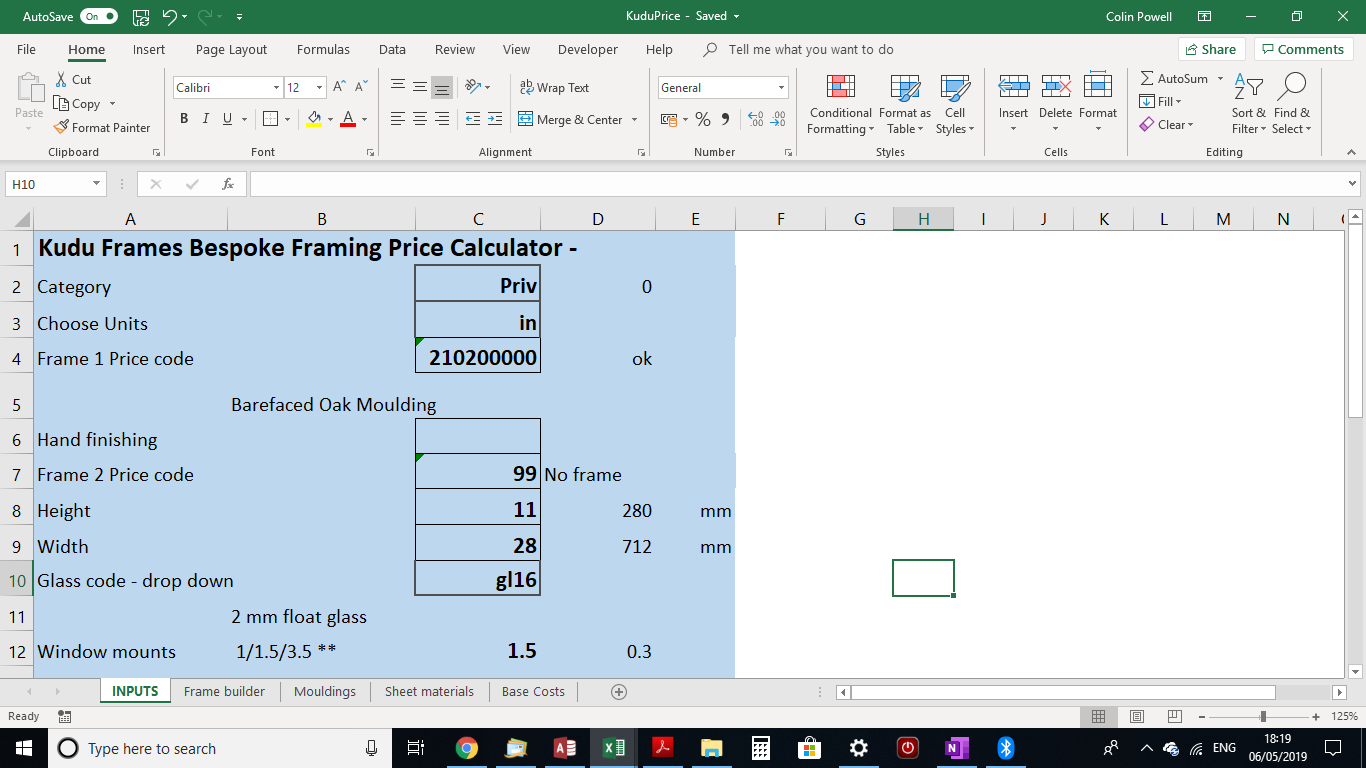Image resolution: width=1366 pixels, height=768 pixels.
Task: Apply Comma Style icon
Action: [x=723, y=119]
